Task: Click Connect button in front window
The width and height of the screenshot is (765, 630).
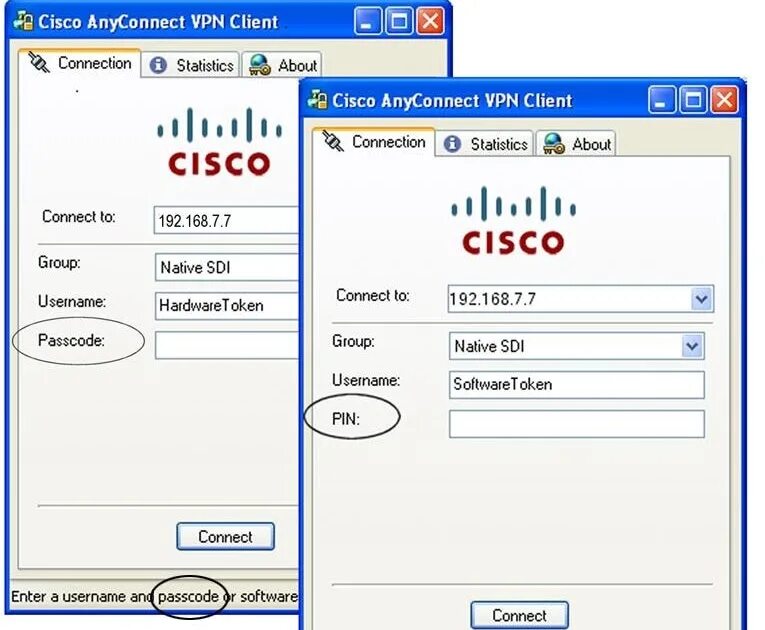Action: tap(520, 615)
